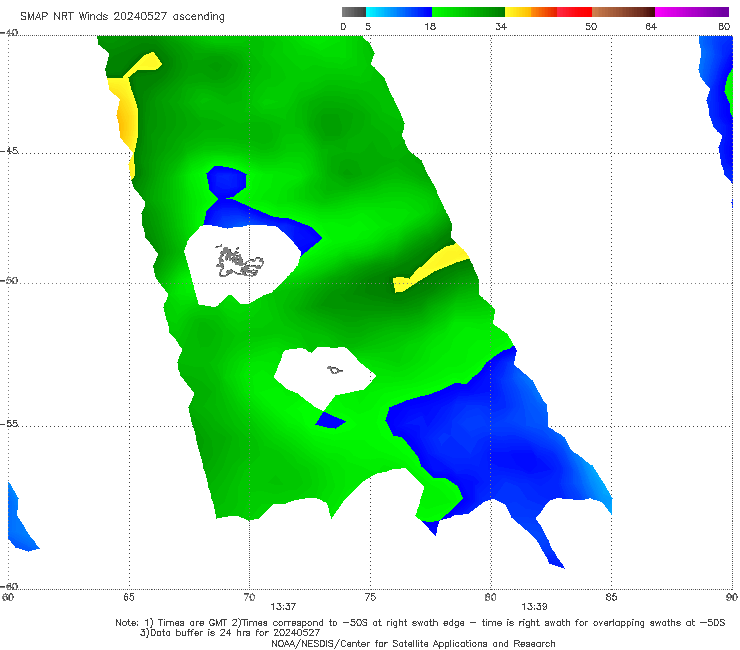Click the 'SMAP NRT Winds 20240527 ascending' title
This screenshot has height=650, width=740.
pyautogui.click(x=122, y=17)
